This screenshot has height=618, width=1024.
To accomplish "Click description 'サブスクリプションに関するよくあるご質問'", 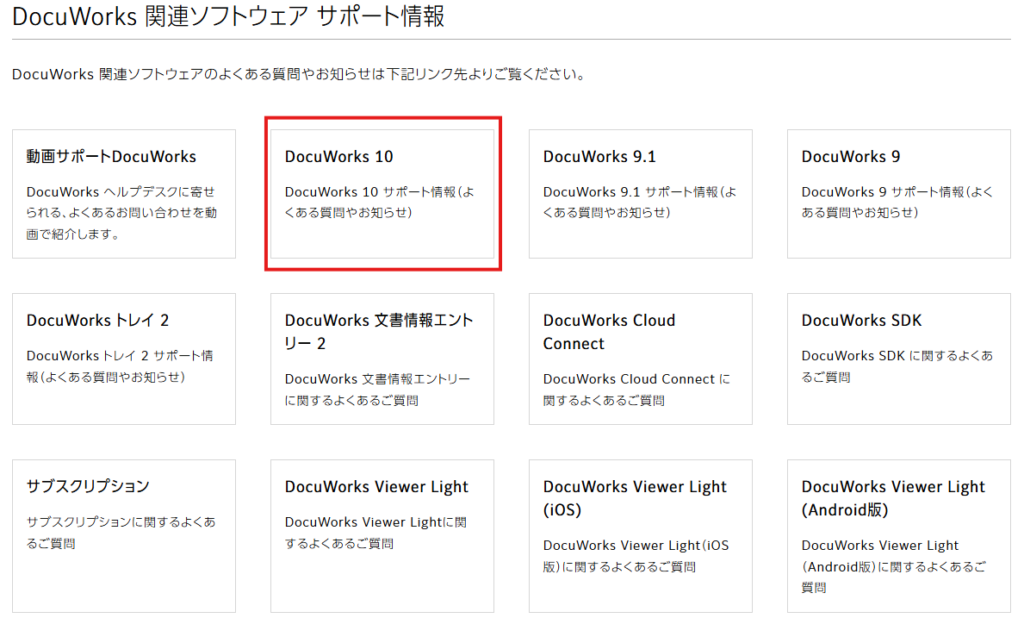I will (121, 532).
